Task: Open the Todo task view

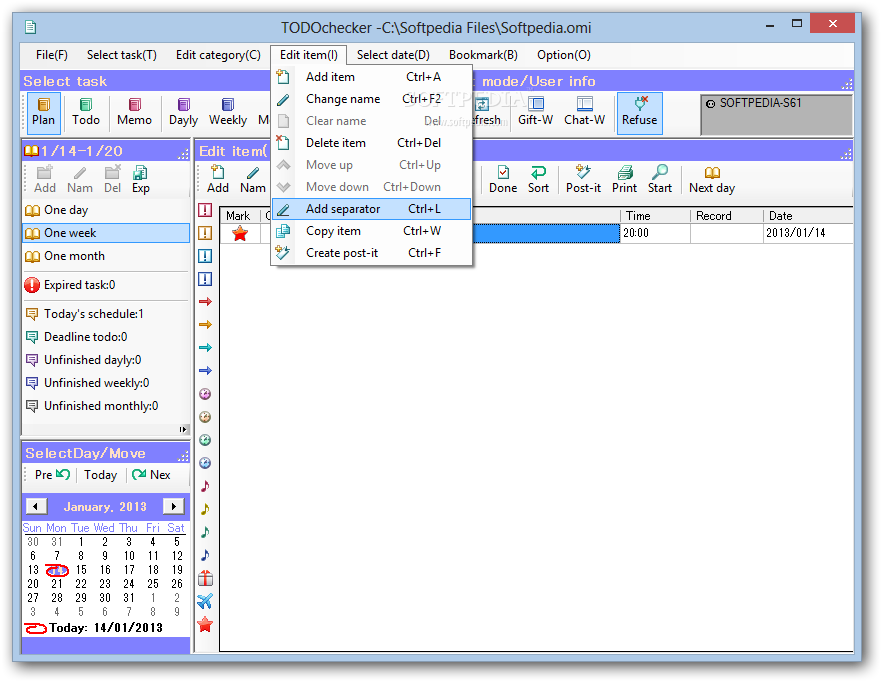Action: (86, 113)
